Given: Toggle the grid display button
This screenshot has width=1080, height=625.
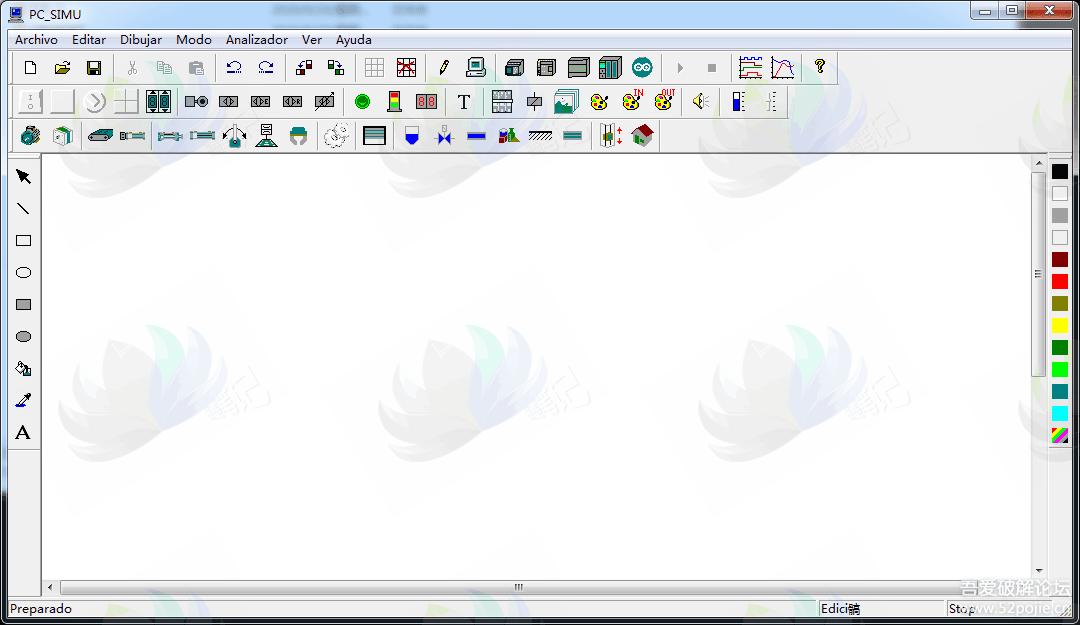Looking at the screenshot, I should point(374,68).
